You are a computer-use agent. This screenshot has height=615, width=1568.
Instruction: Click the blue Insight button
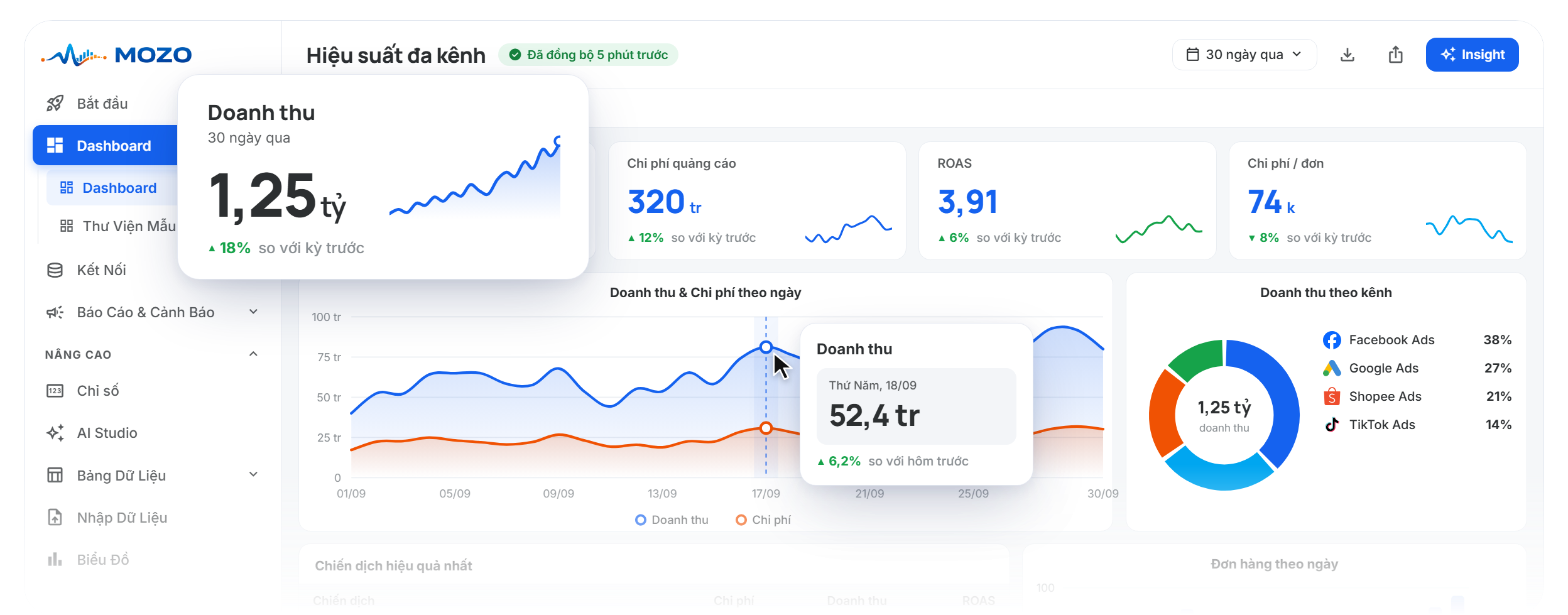(x=1472, y=55)
